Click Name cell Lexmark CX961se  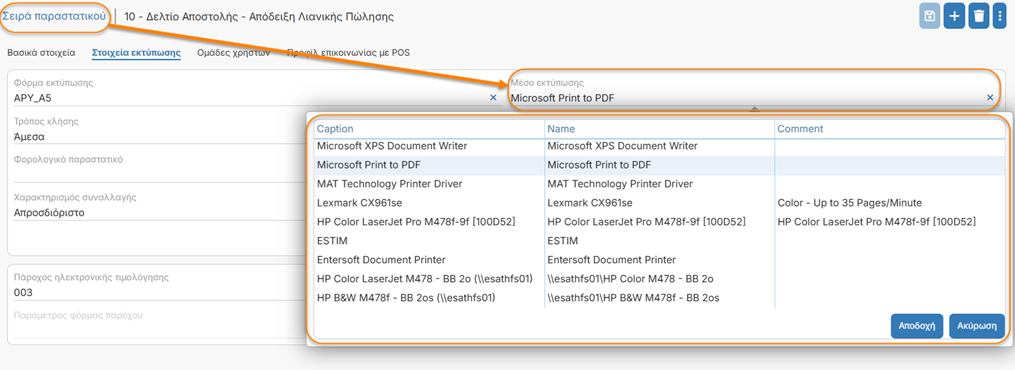pyautogui.click(x=590, y=202)
